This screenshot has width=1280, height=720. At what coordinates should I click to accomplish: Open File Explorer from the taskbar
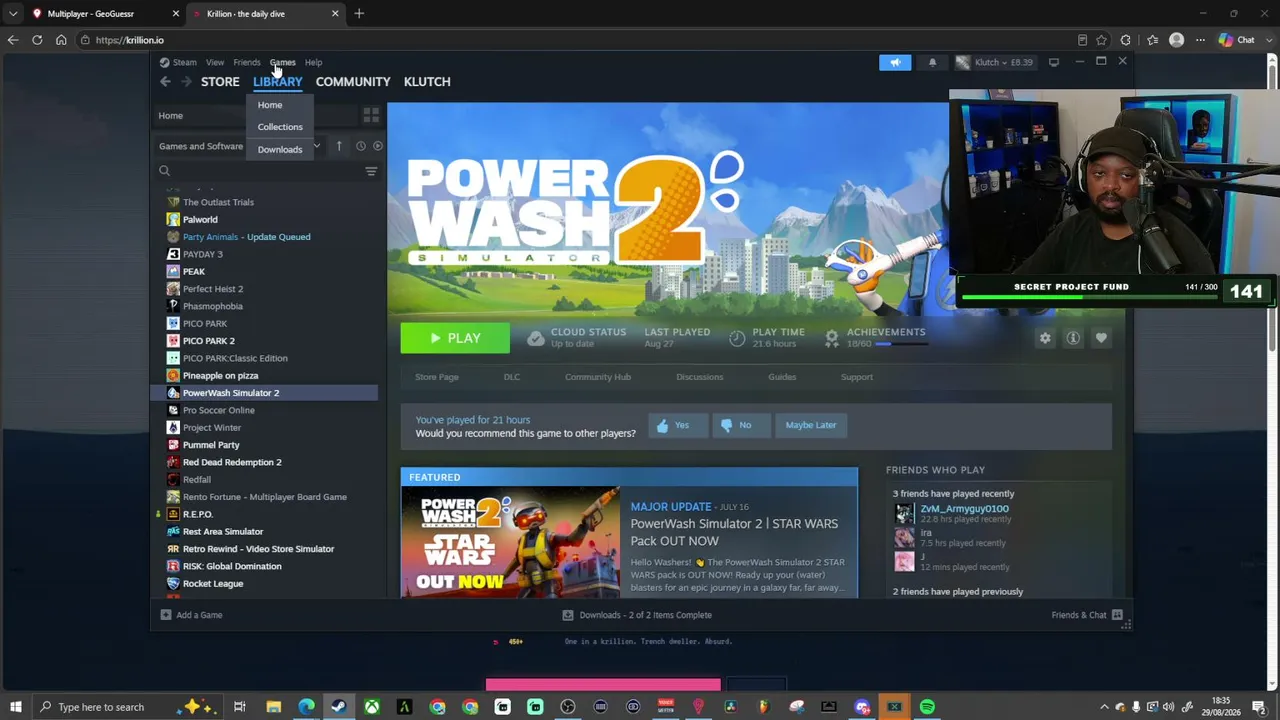273,707
